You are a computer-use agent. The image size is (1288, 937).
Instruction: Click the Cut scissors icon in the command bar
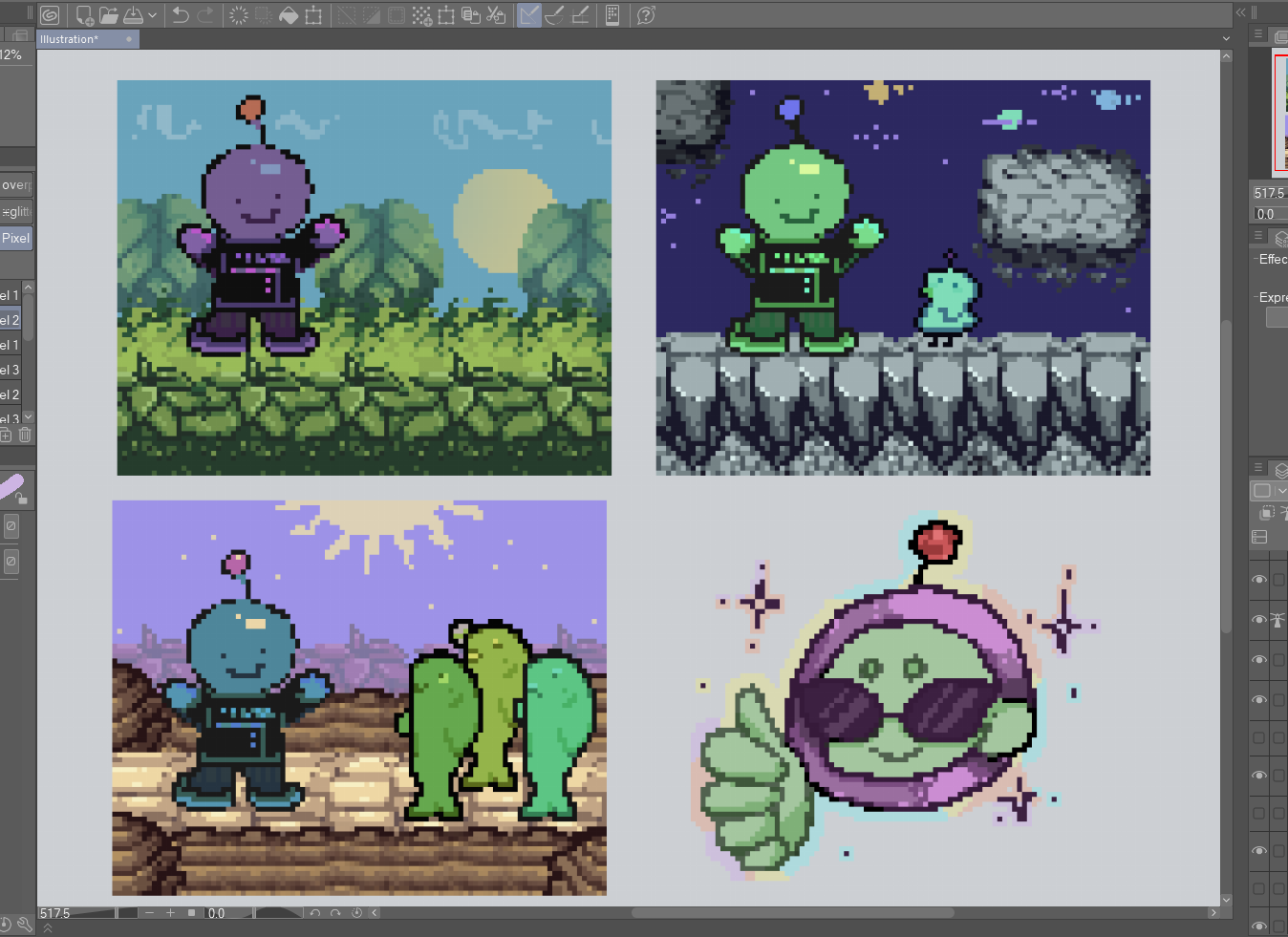point(496,15)
